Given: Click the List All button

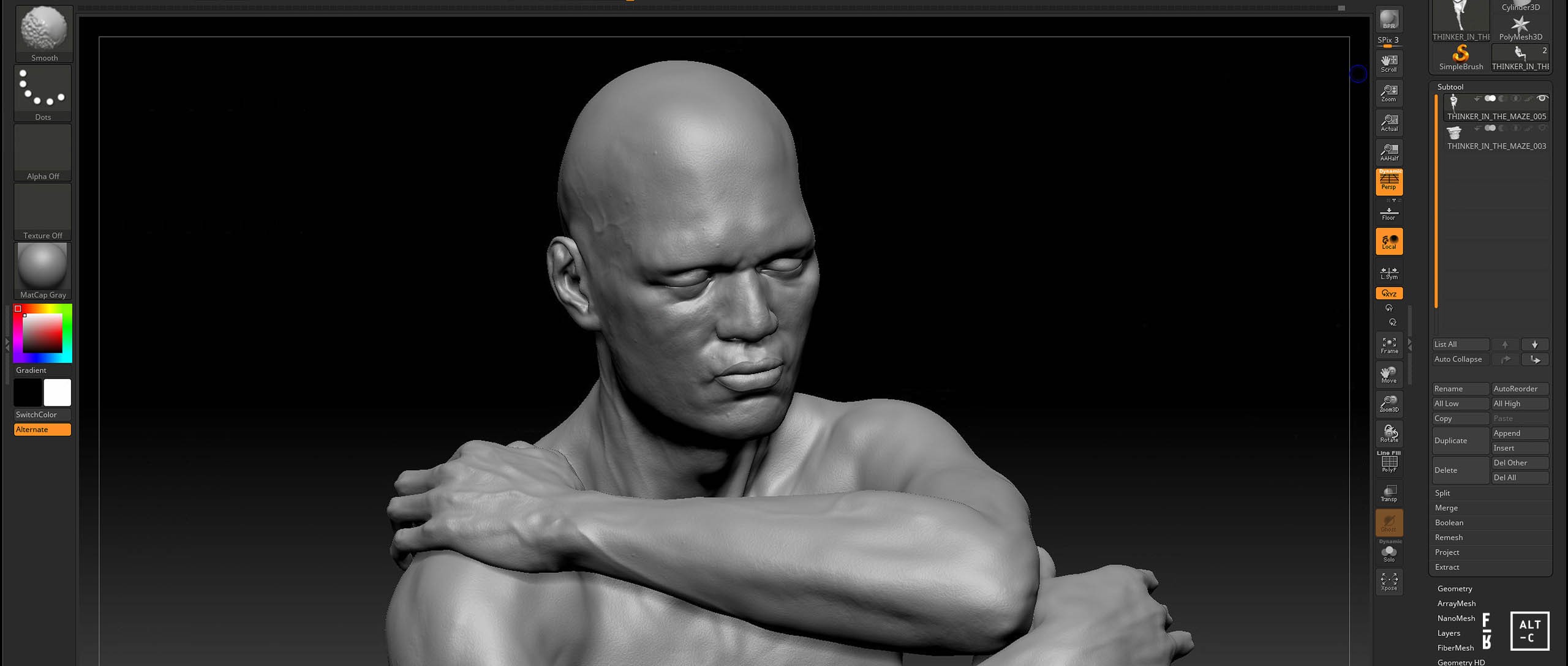Looking at the screenshot, I should tap(1461, 345).
